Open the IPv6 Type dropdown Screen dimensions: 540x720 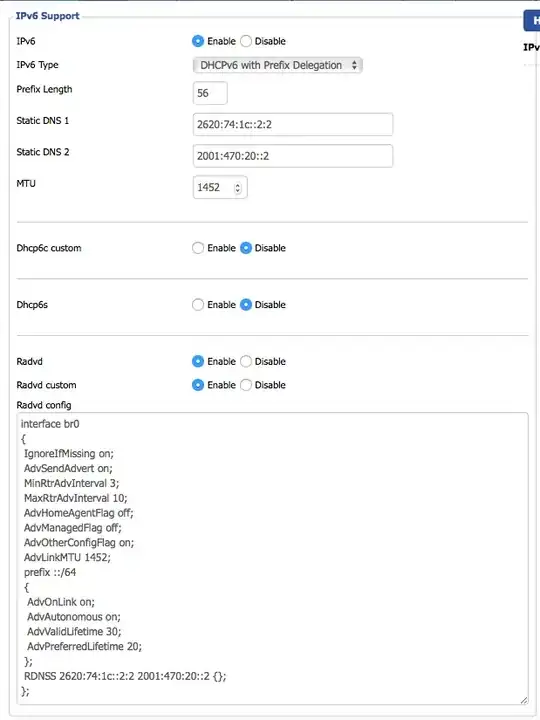(277, 65)
